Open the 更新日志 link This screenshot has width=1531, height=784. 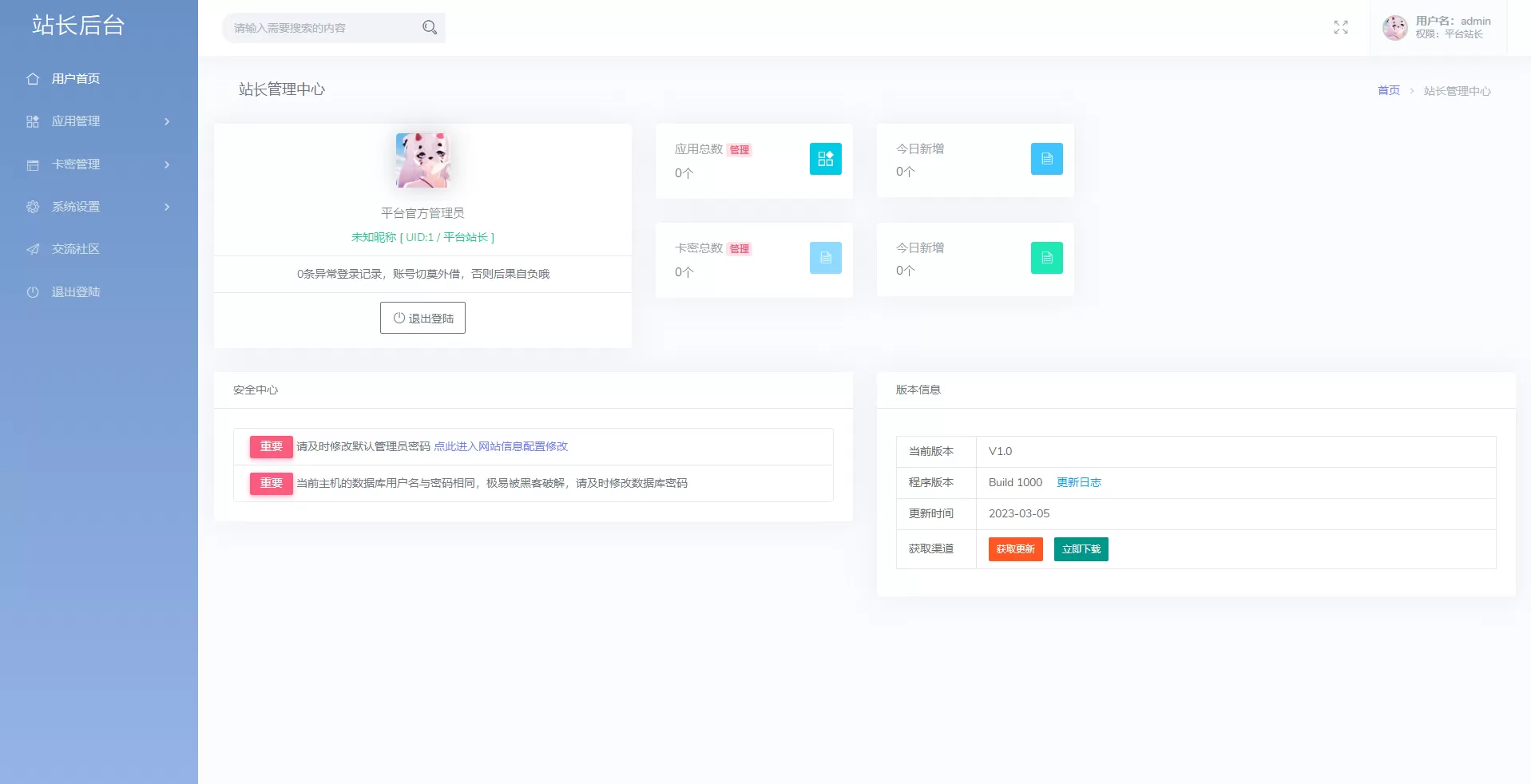(x=1078, y=482)
